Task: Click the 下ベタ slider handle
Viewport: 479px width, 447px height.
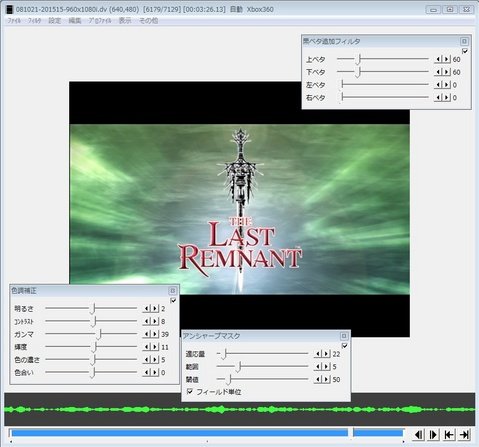Action: (x=358, y=72)
